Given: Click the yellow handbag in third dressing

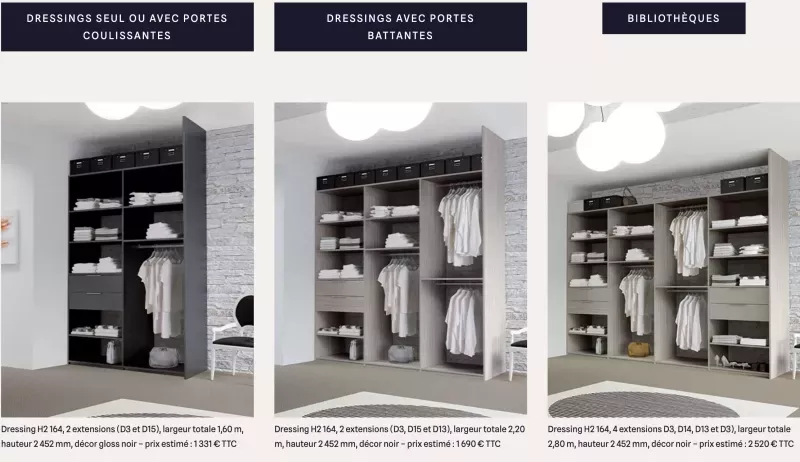Looking at the screenshot, I should [x=638, y=349].
